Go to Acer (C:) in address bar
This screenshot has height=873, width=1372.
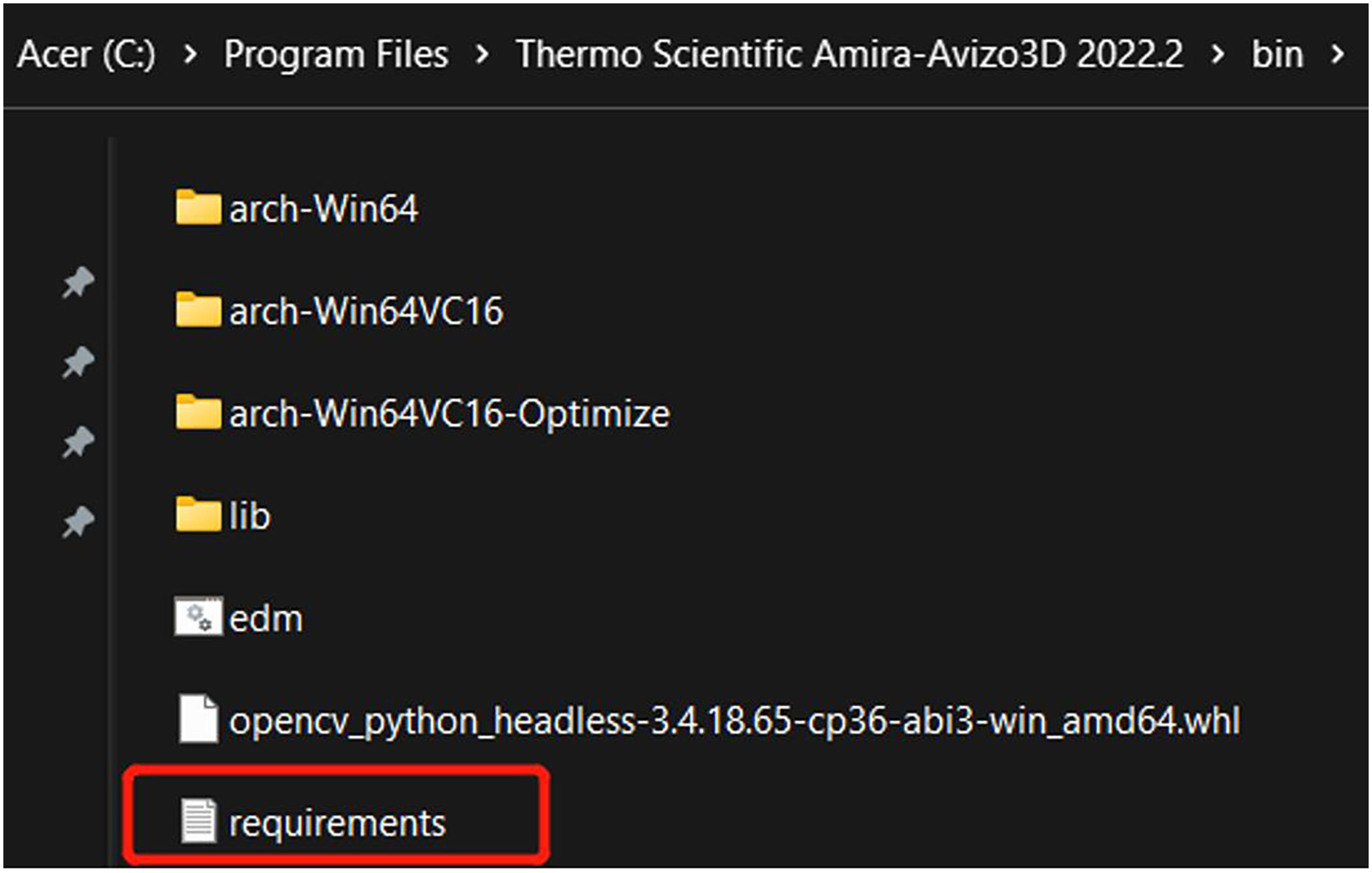click(86, 55)
